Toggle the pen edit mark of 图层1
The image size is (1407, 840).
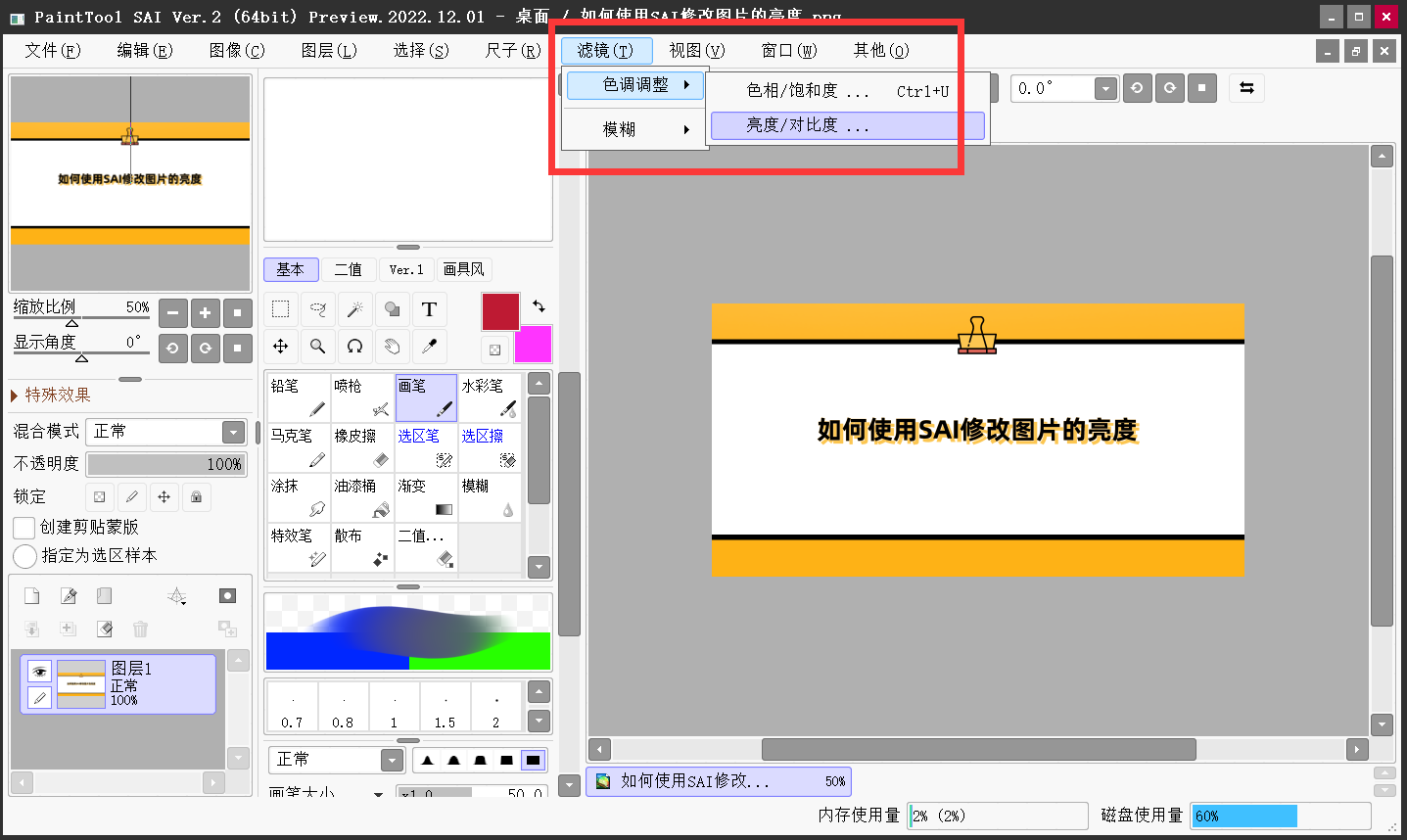39,697
